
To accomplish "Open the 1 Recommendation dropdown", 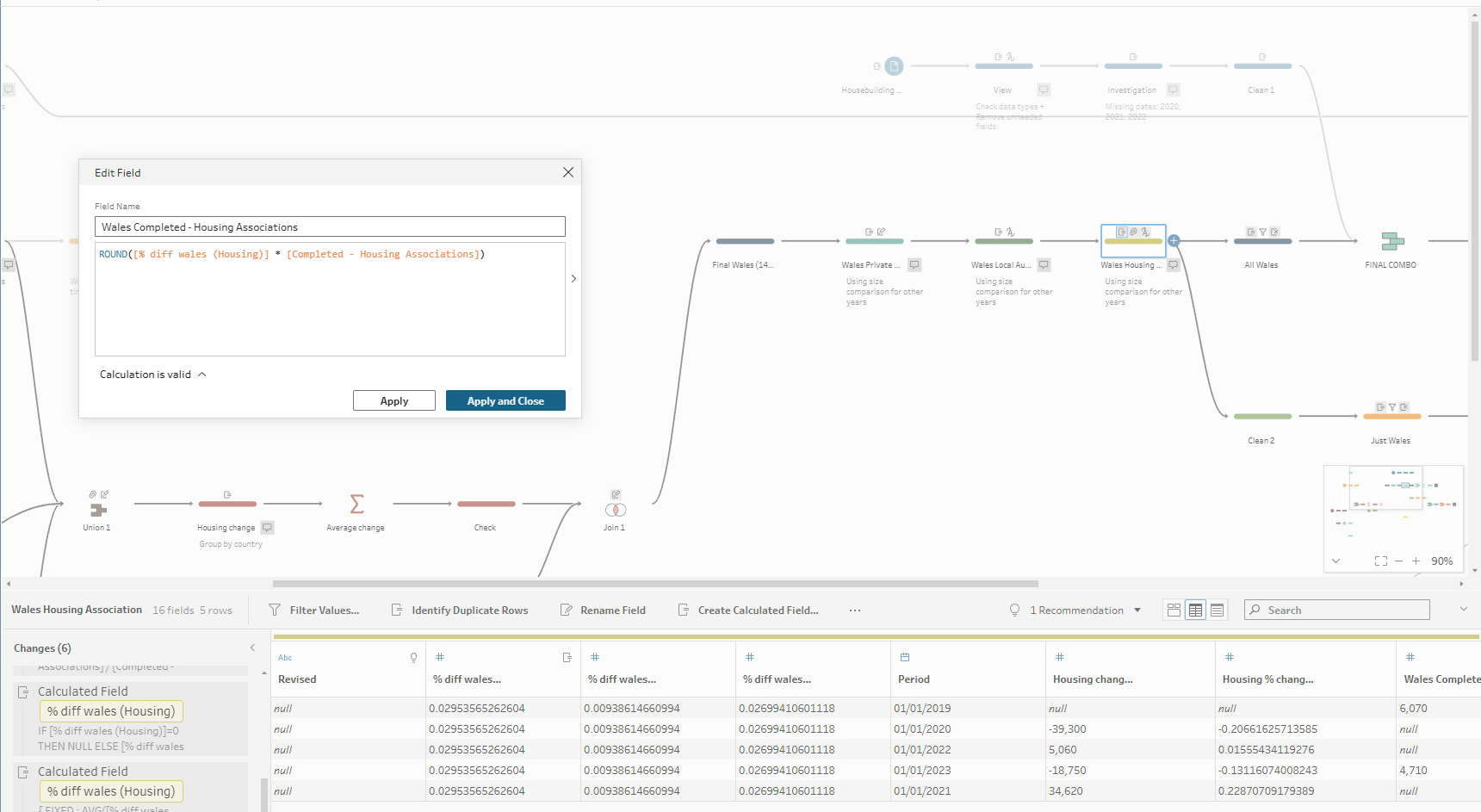I will click(1137, 611).
